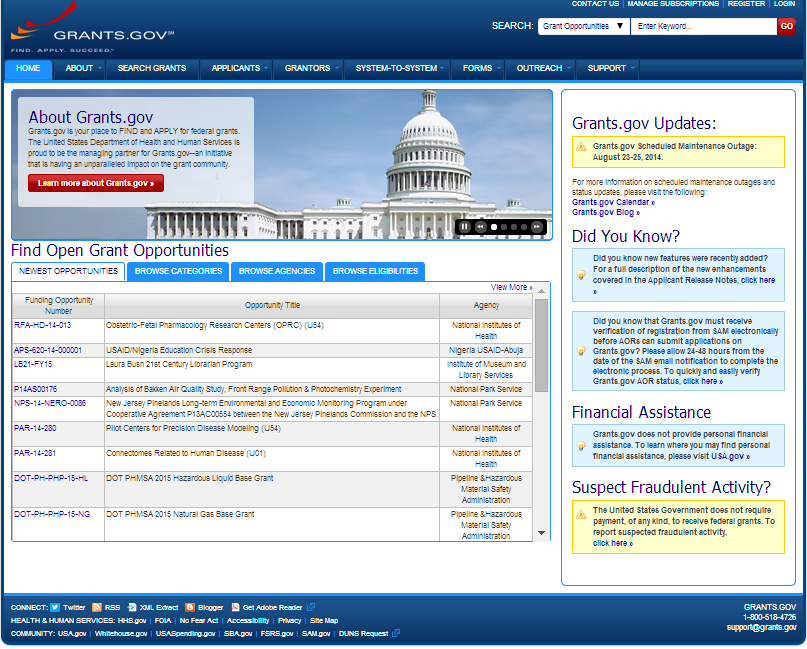Viewport: 807px width, 649px height.
Task: Open the Grant Opportunities search dropdown
Action: (583, 26)
